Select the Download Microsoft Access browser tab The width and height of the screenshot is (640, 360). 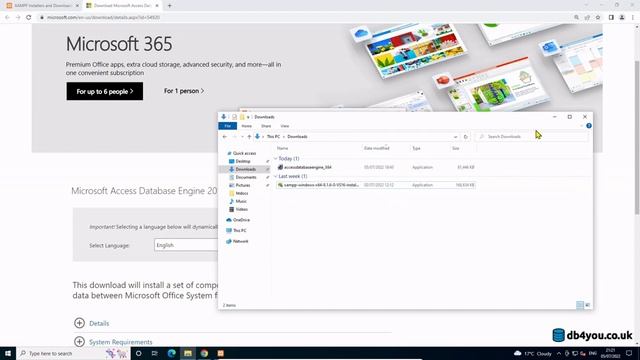(x=122, y=6)
